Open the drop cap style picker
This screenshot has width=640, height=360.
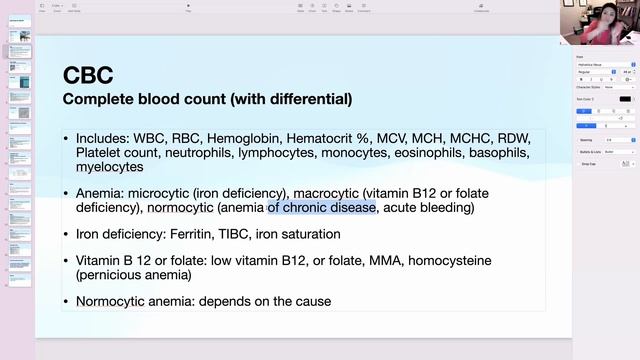point(627,164)
